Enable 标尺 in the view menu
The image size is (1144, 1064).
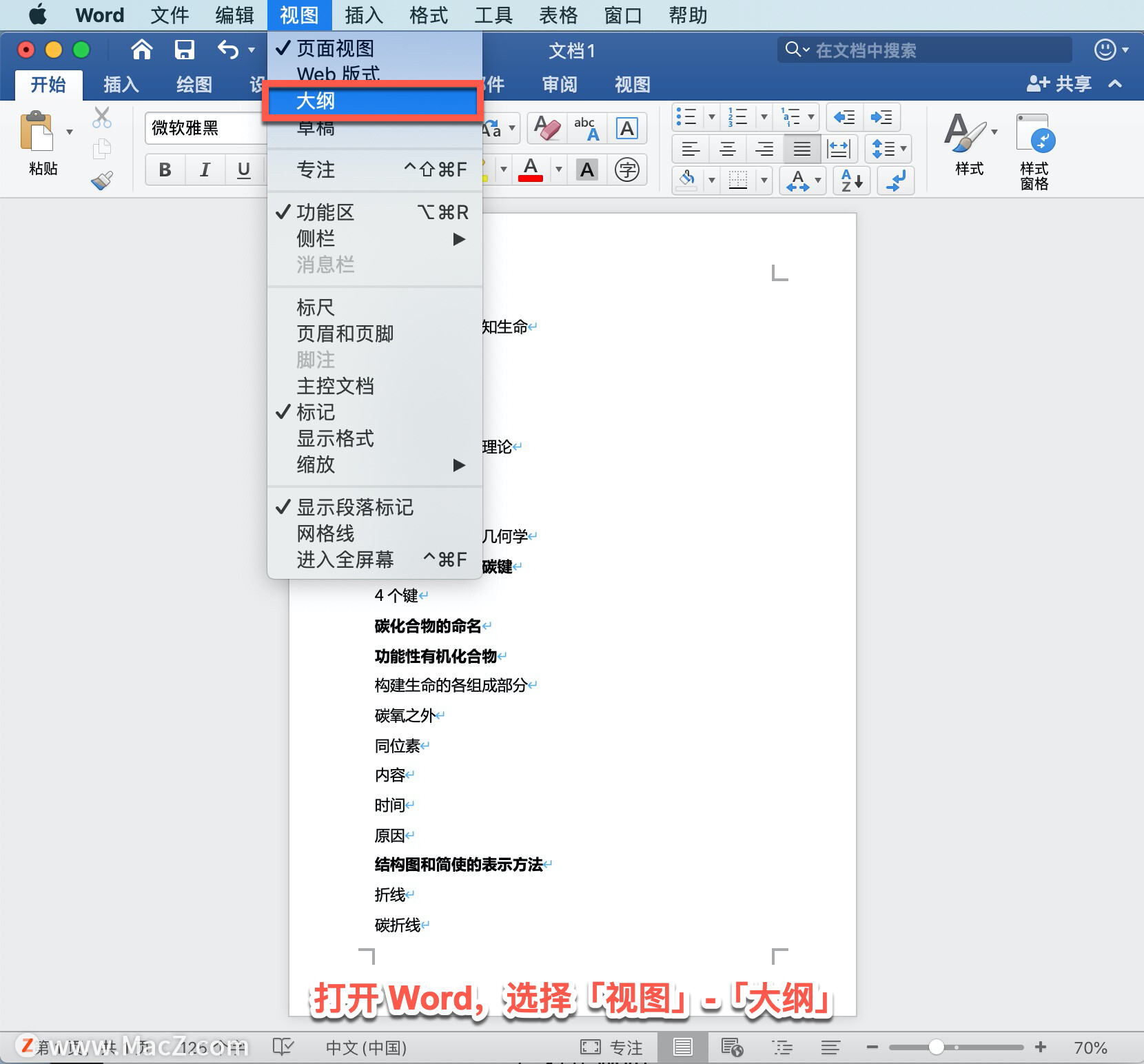pos(375,307)
